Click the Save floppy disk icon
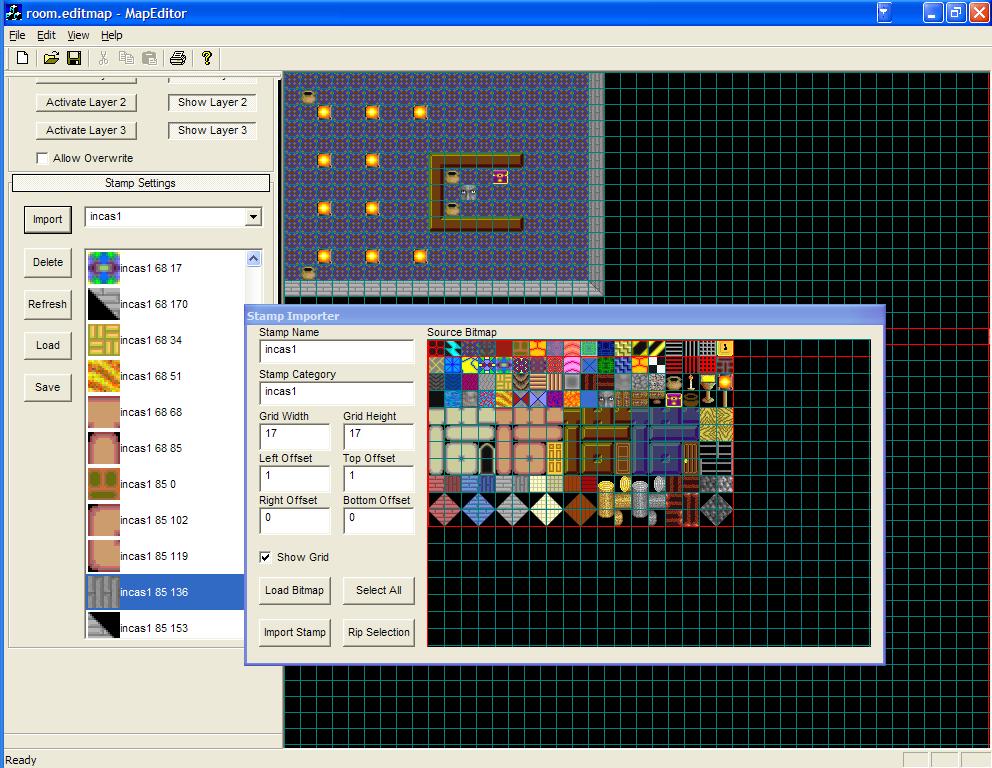 point(74,58)
